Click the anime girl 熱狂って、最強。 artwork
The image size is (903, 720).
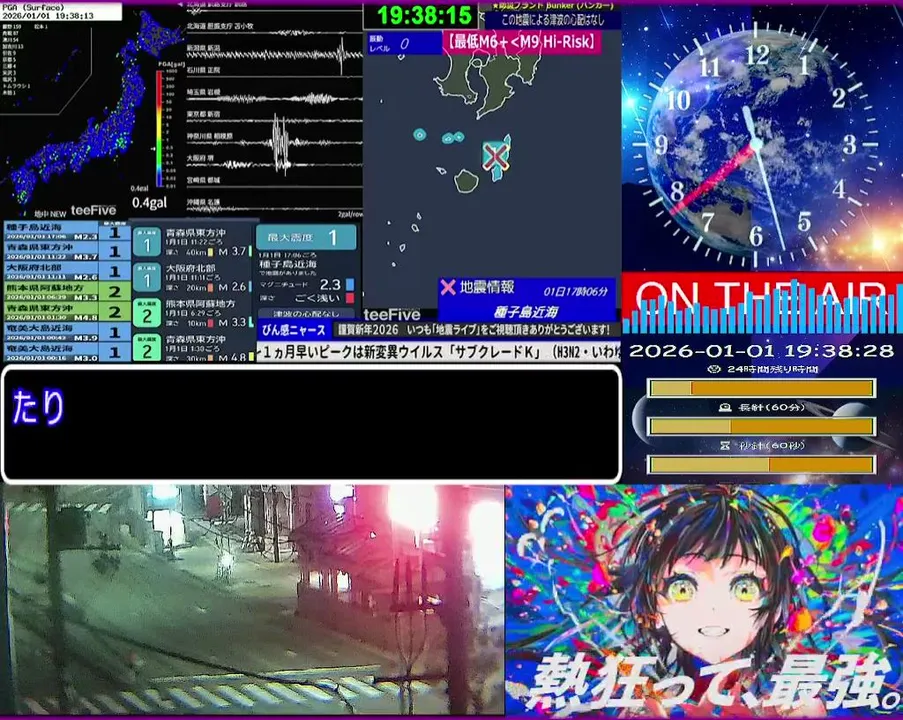(704, 600)
